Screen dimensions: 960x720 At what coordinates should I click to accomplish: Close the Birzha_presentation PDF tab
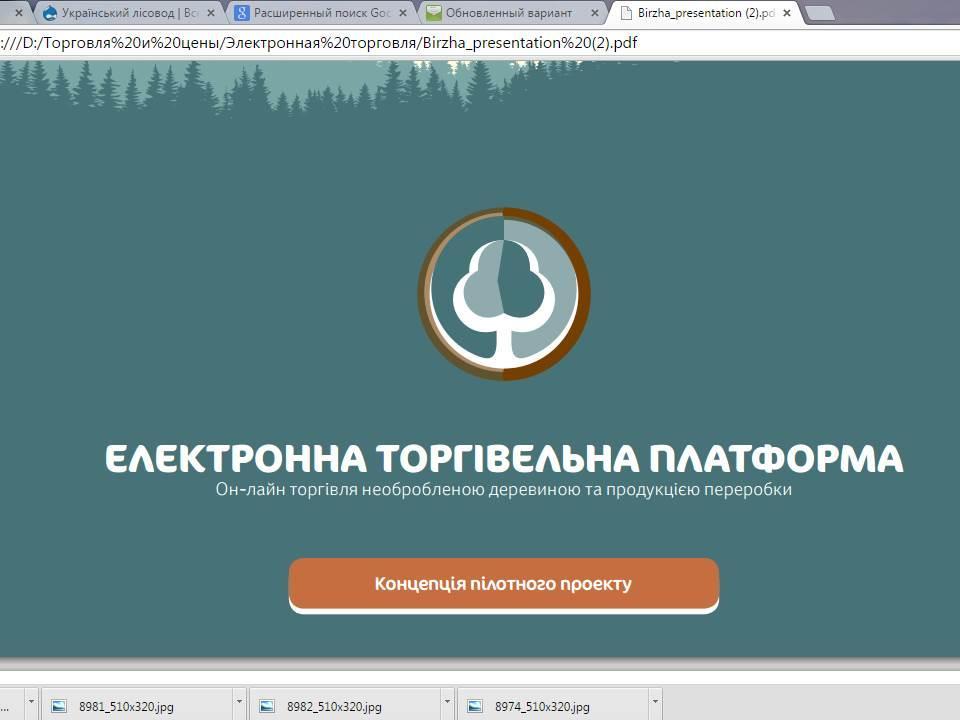[786, 14]
